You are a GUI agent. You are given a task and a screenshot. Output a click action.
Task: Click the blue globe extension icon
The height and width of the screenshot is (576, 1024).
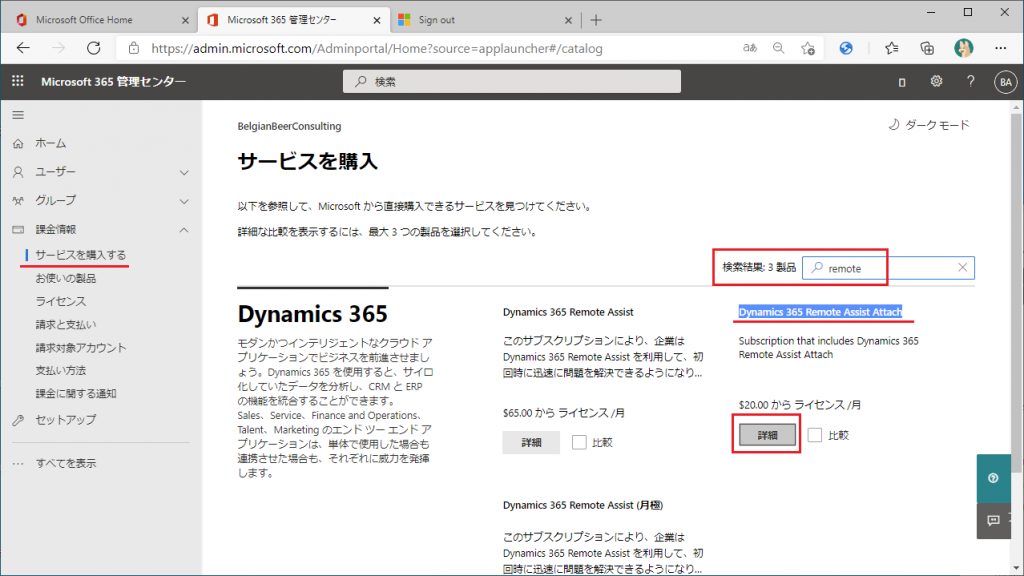click(846, 48)
